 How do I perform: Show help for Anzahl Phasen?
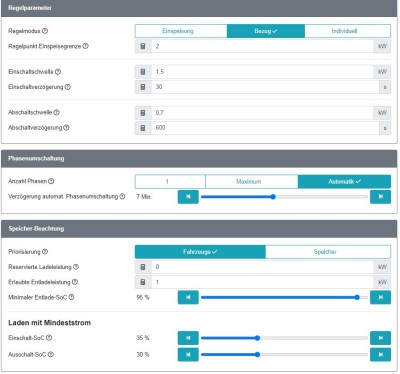pyautogui.click(x=51, y=181)
